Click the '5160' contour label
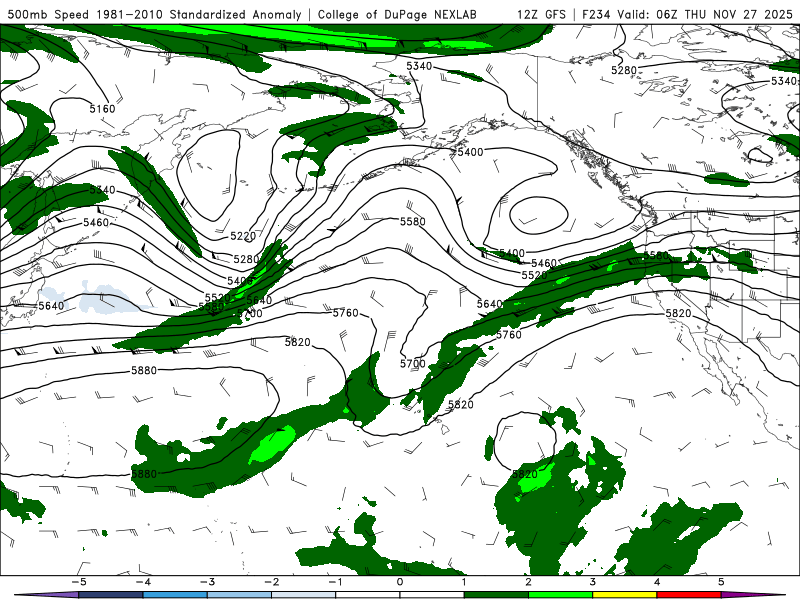This screenshot has height=600, width=800. pyautogui.click(x=103, y=109)
